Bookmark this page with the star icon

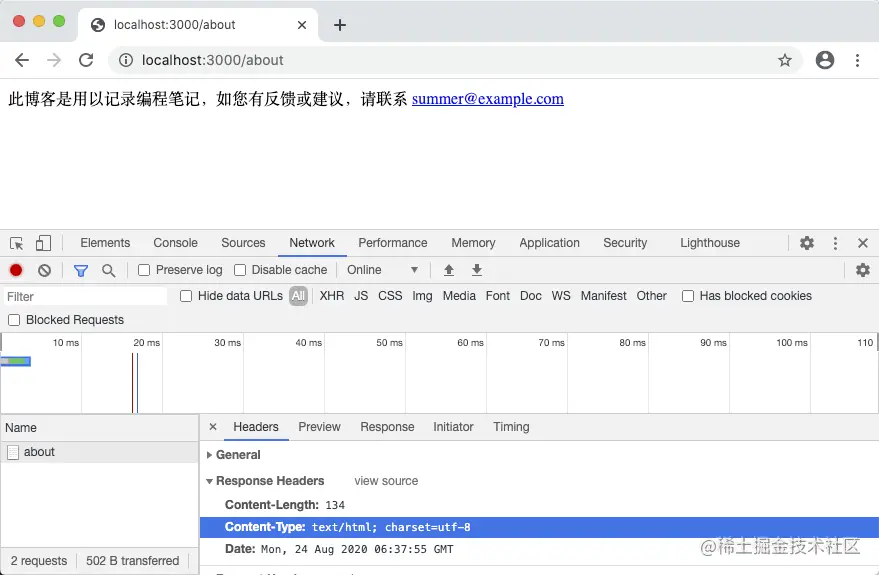[785, 60]
